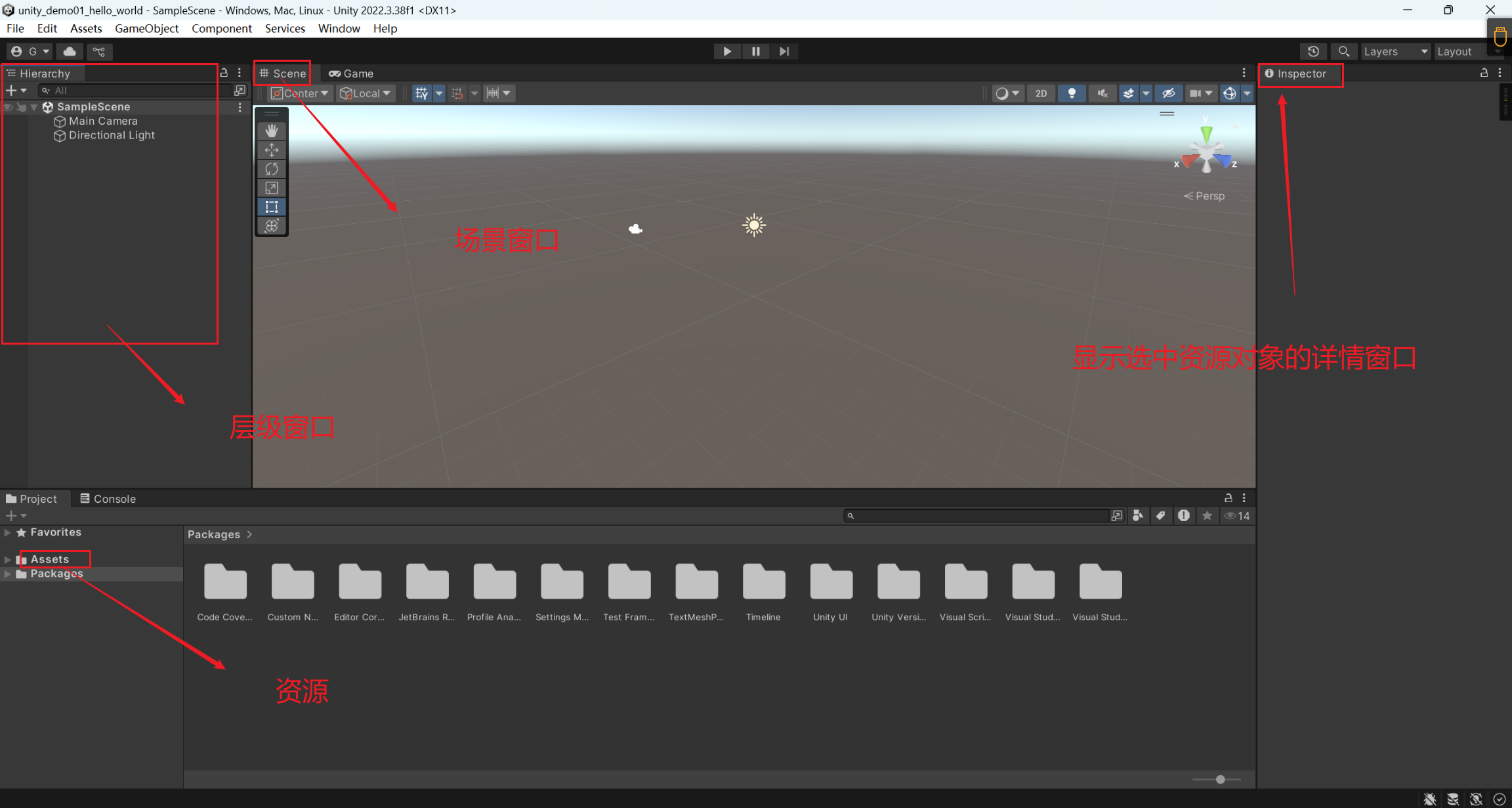Image resolution: width=1512 pixels, height=808 pixels.
Task: Toggle scene lighting on or off
Action: tap(1072, 93)
